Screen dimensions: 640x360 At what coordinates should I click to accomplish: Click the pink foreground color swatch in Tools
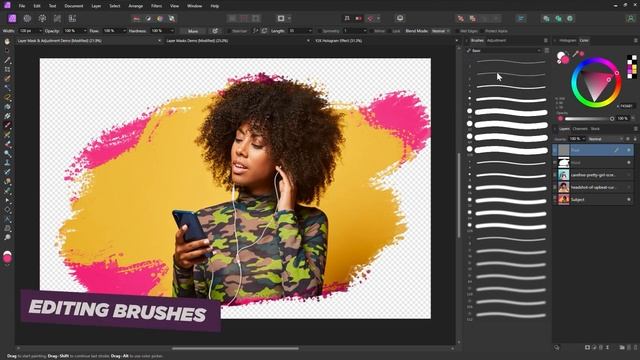7,258
